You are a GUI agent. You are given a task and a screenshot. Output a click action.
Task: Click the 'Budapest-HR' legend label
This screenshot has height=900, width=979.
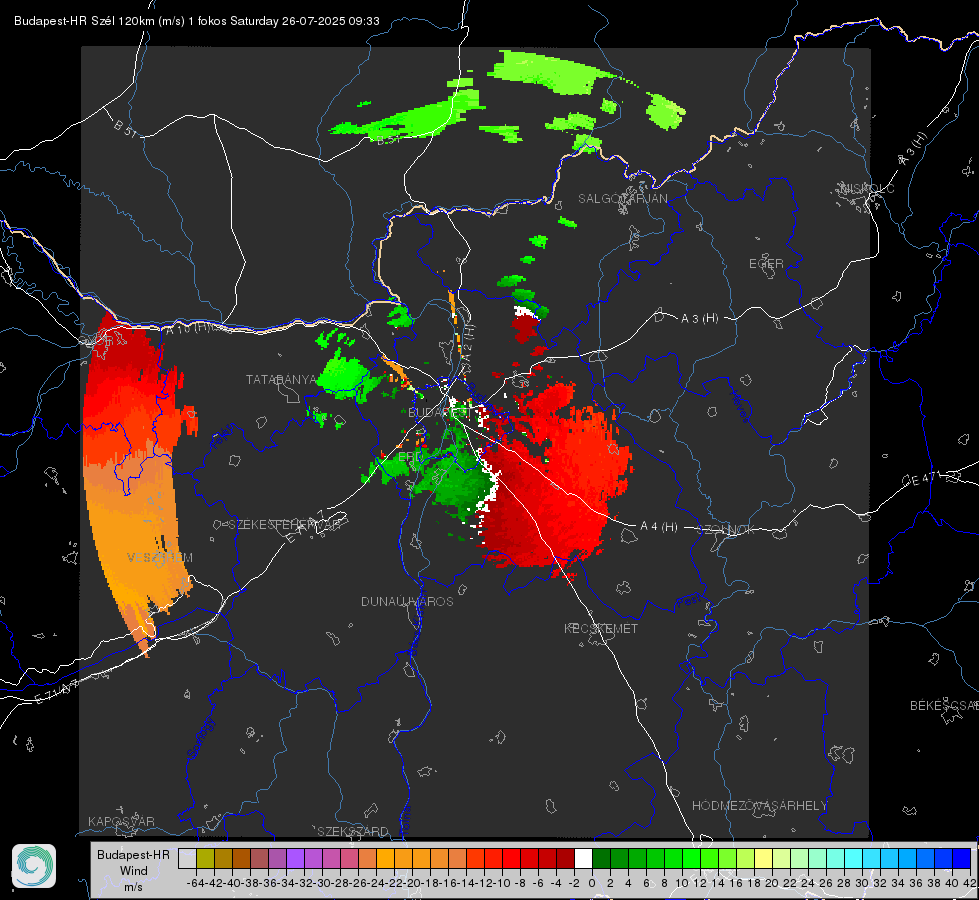click(x=134, y=854)
